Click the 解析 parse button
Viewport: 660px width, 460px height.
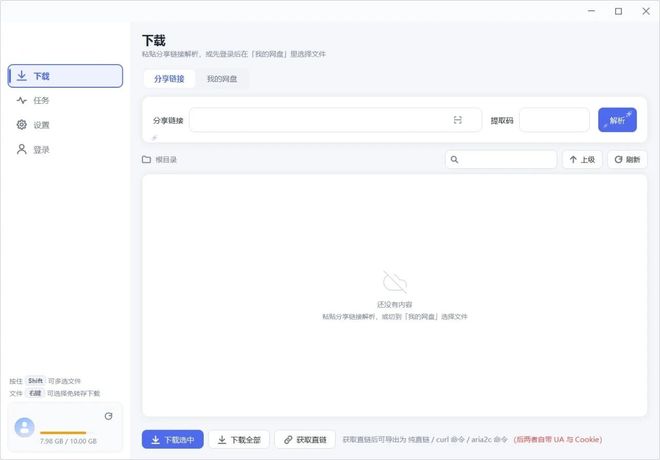(617, 120)
